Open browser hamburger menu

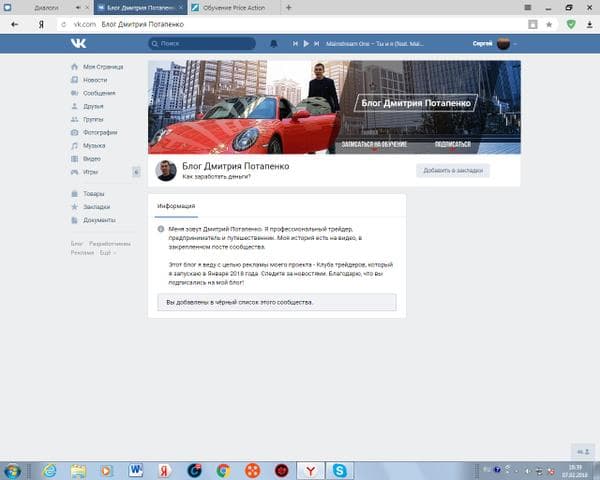(528, 7)
